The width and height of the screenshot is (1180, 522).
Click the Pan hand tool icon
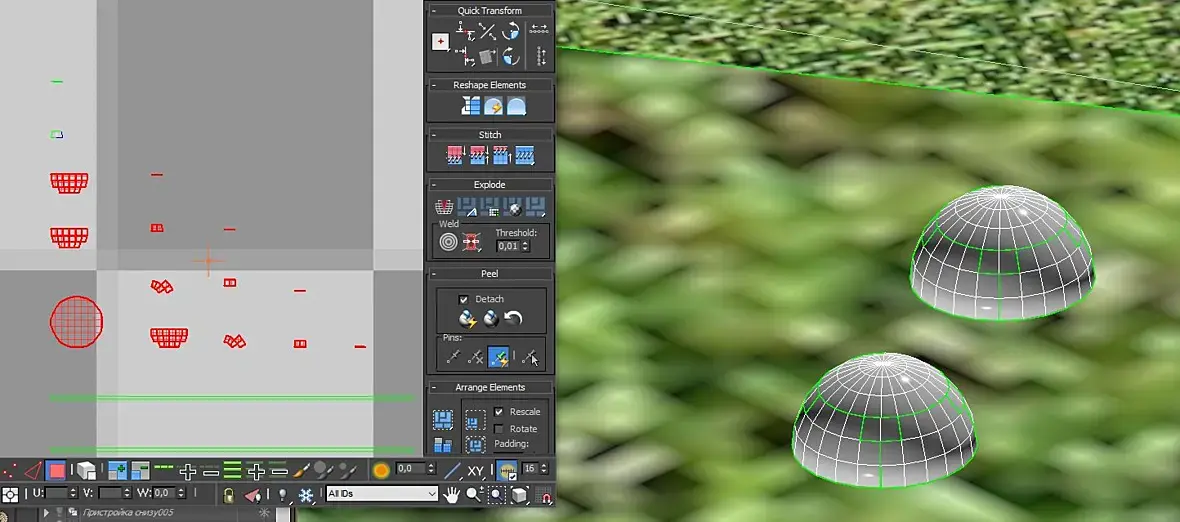pyautogui.click(x=452, y=494)
